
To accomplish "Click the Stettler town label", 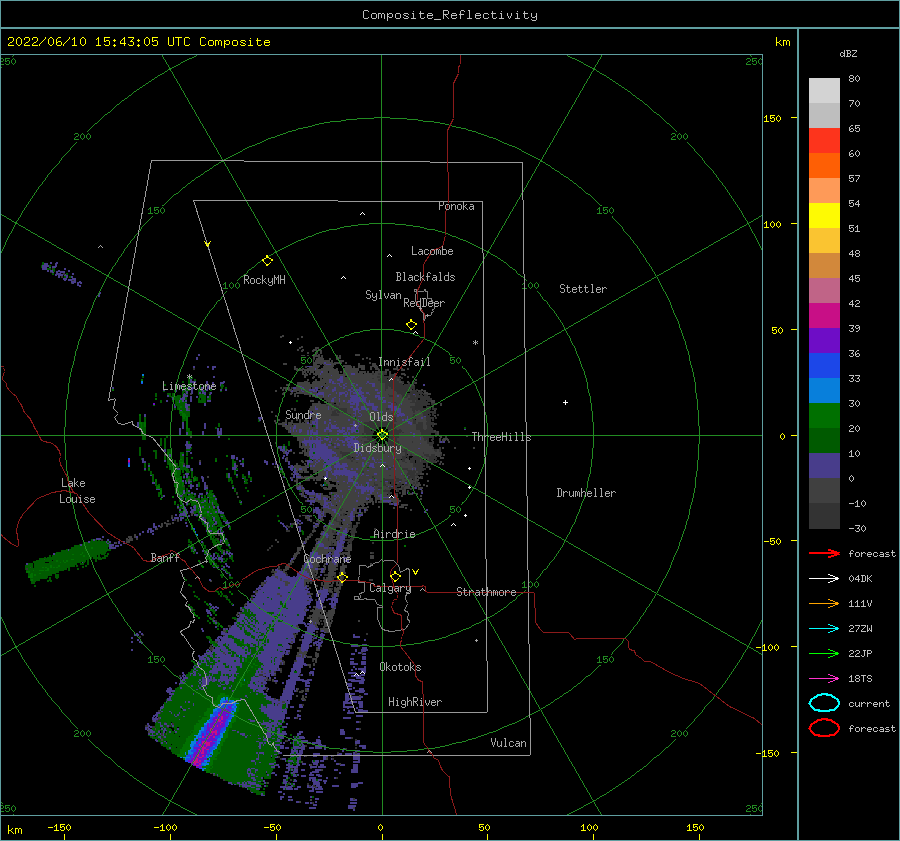I will 583,289.
